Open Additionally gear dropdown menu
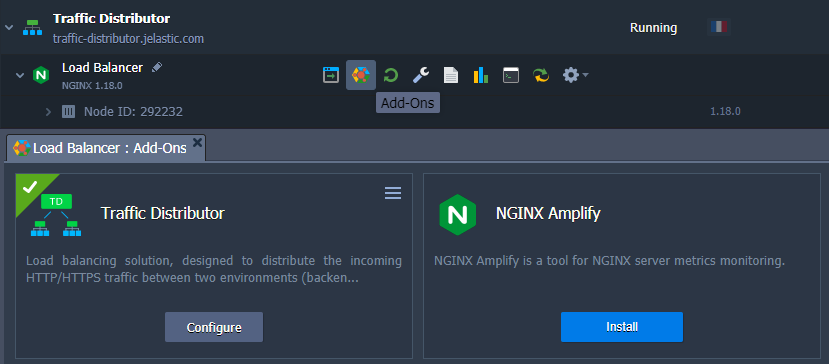 pyautogui.click(x=575, y=75)
